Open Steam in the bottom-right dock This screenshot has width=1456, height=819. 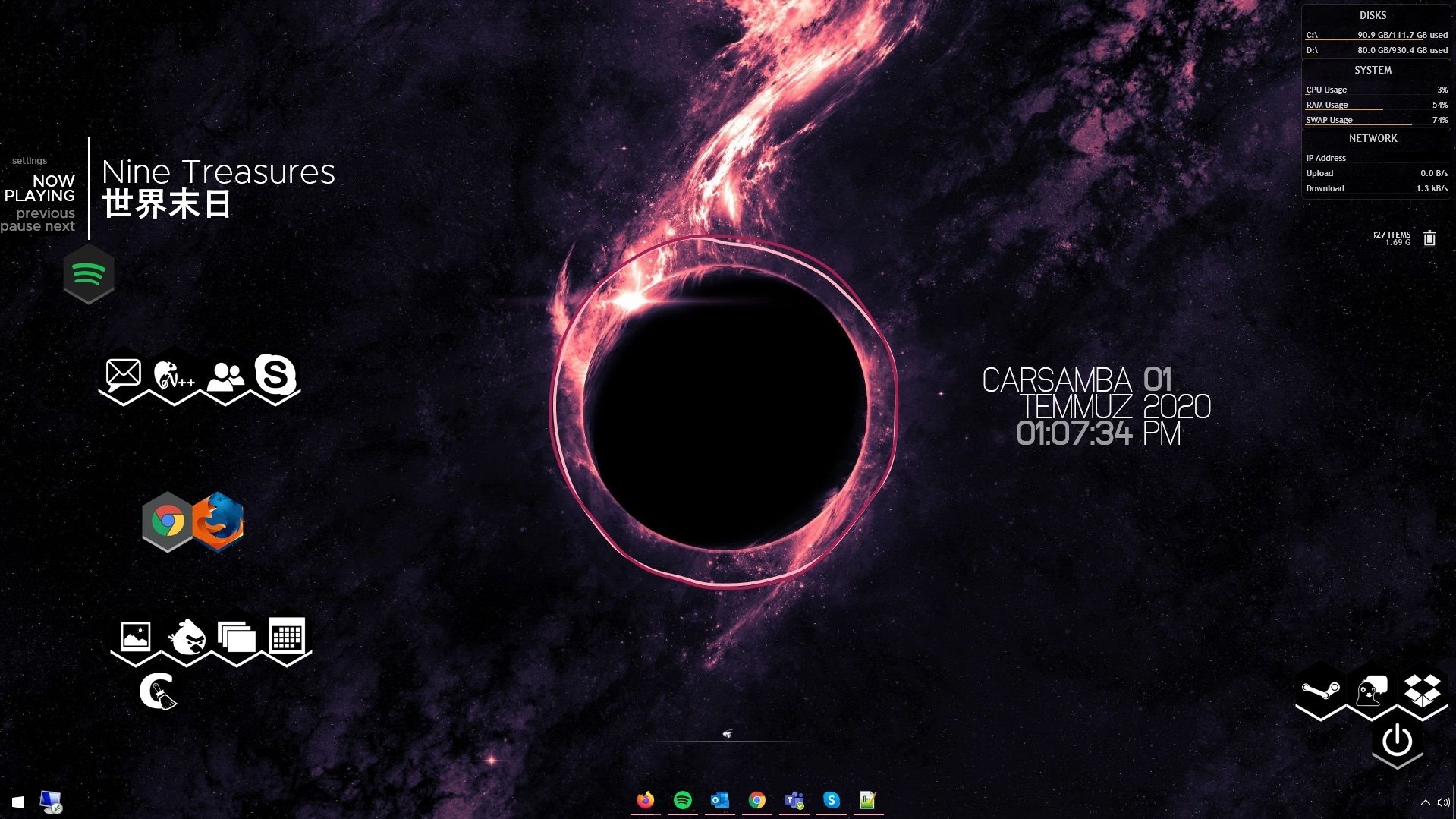1320,691
